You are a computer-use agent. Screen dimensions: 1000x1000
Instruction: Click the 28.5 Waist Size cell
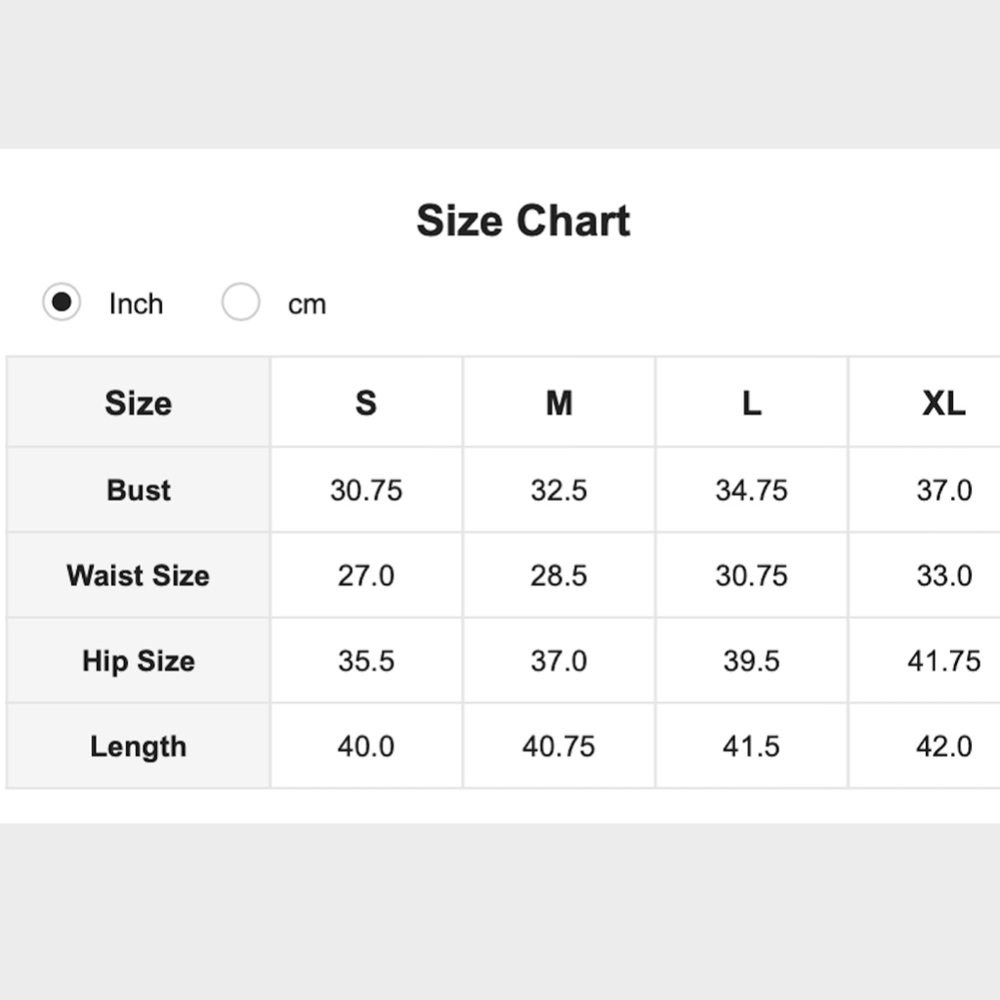click(559, 576)
